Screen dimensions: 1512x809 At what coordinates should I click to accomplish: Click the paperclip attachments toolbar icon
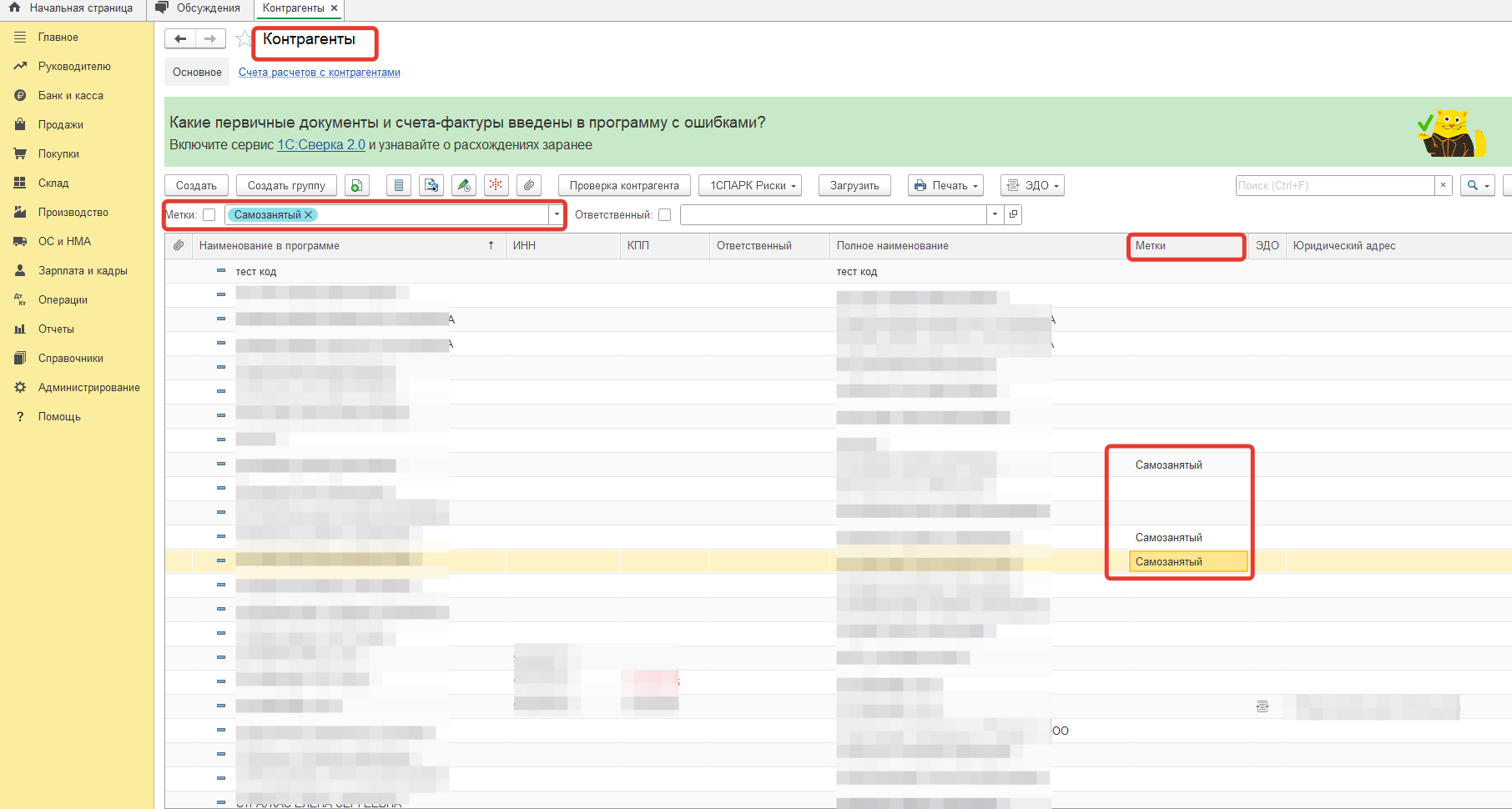[x=529, y=185]
